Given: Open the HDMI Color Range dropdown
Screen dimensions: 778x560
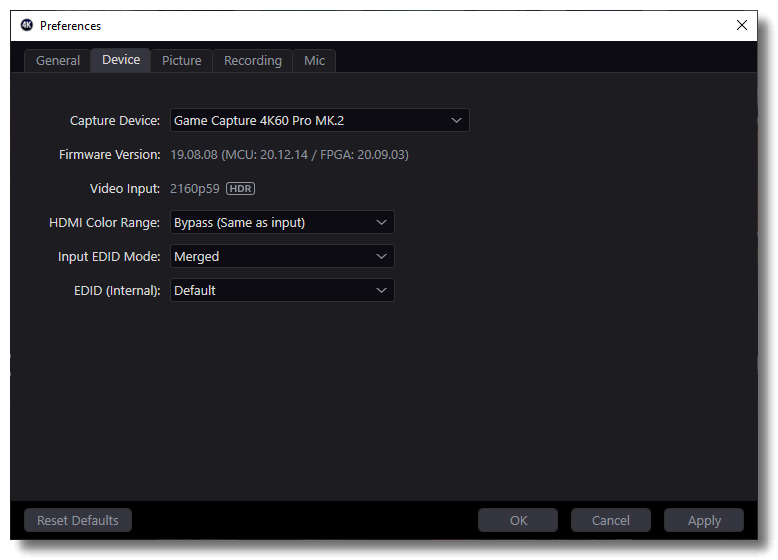Looking at the screenshot, I should (282, 222).
